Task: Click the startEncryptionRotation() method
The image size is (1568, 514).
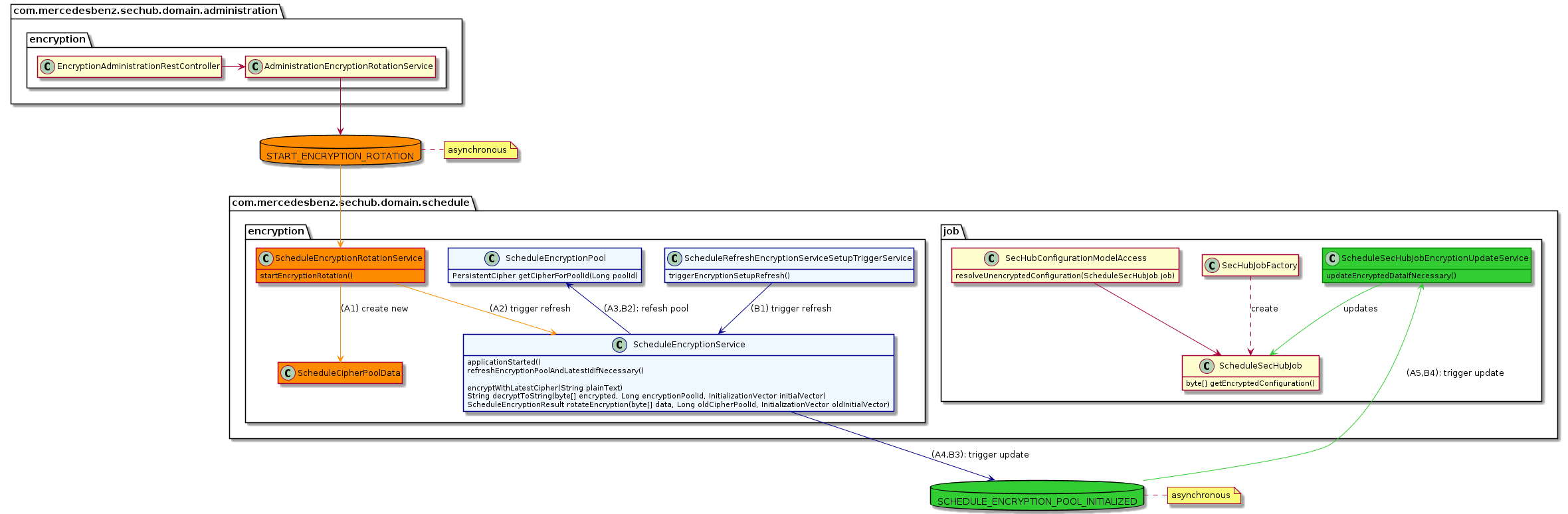Action: click(x=306, y=276)
